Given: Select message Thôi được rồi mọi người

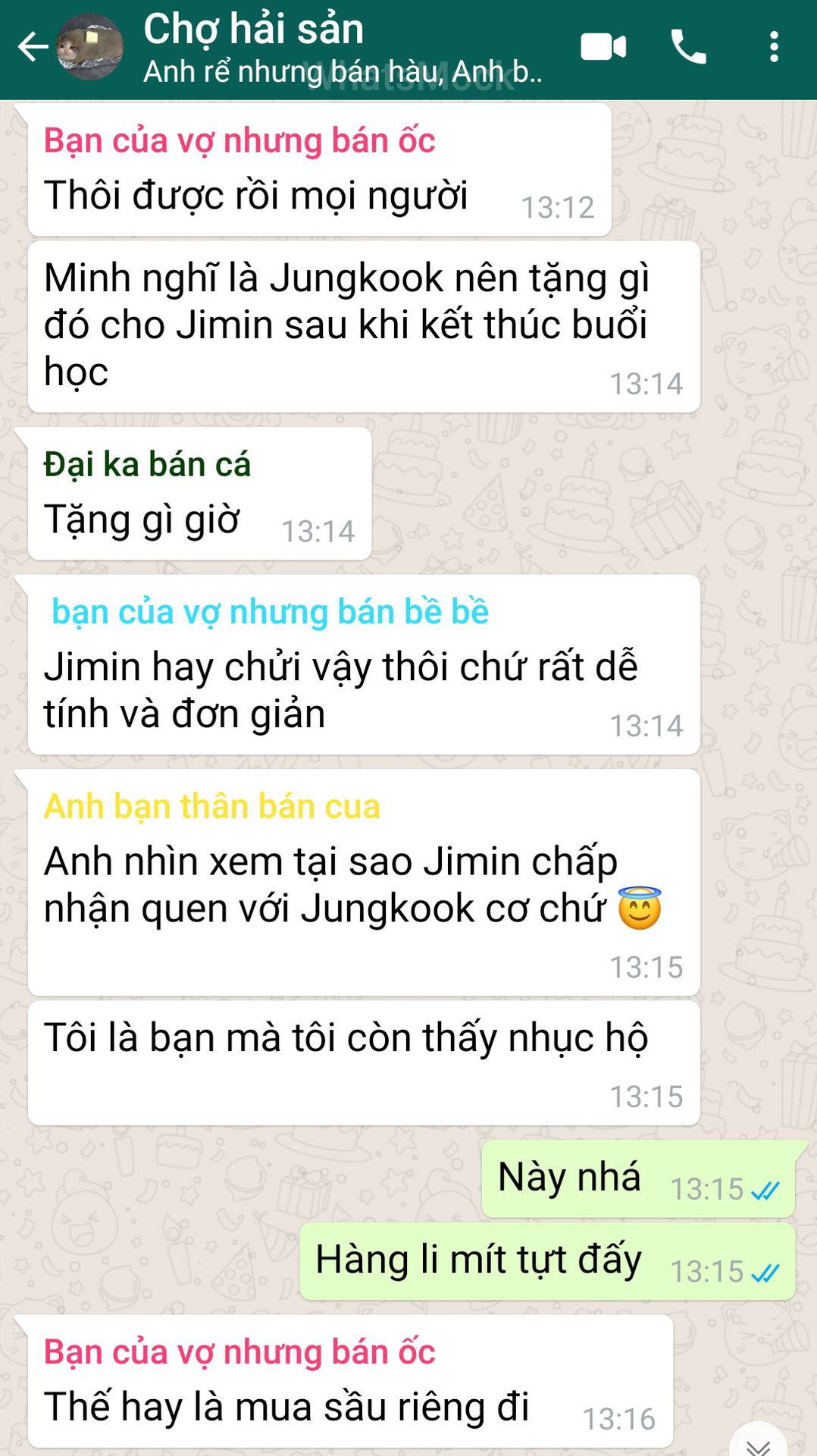Looking at the screenshot, I should click(x=319, y=170).
